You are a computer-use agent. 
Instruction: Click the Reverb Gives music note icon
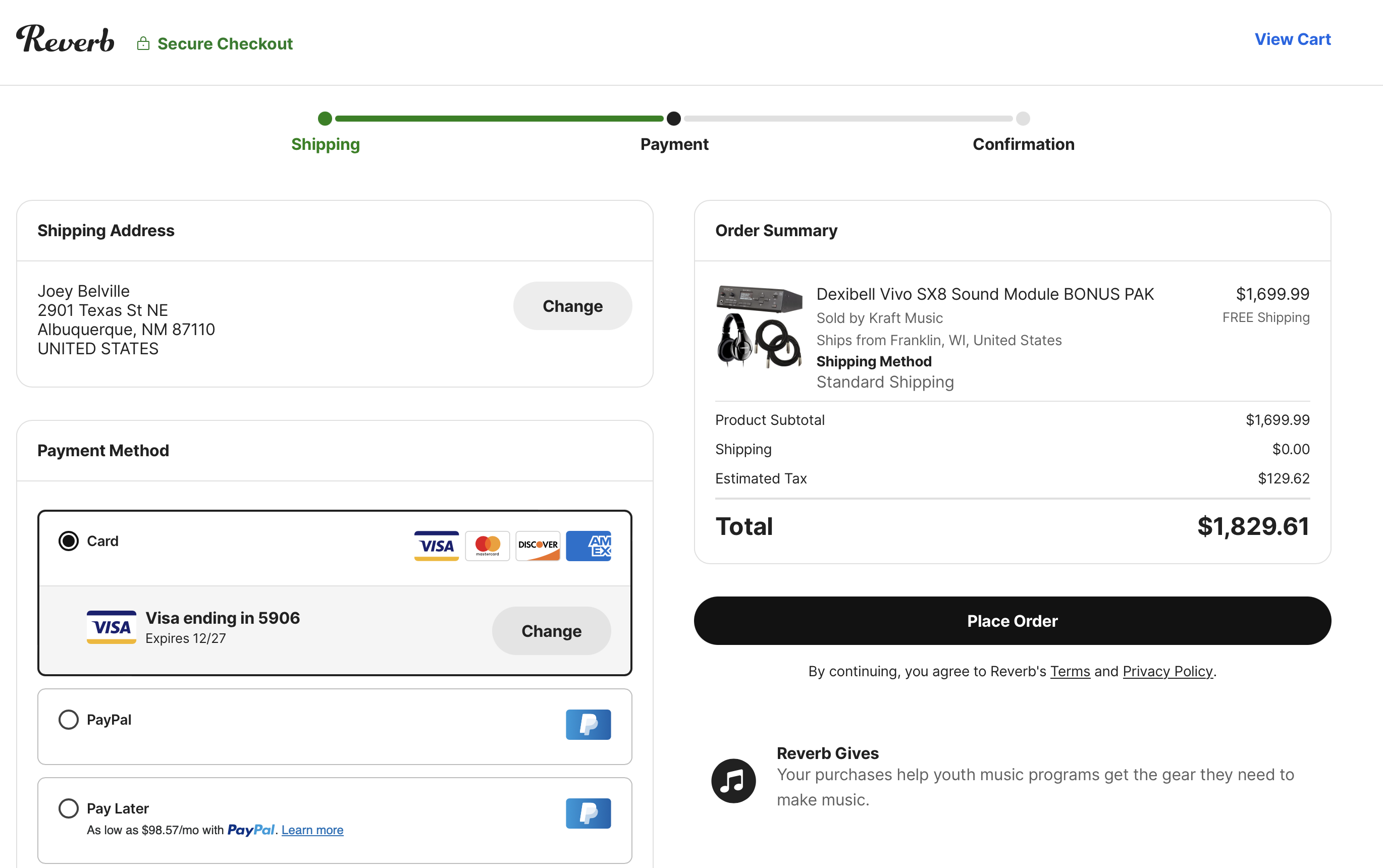pos(733,781)
